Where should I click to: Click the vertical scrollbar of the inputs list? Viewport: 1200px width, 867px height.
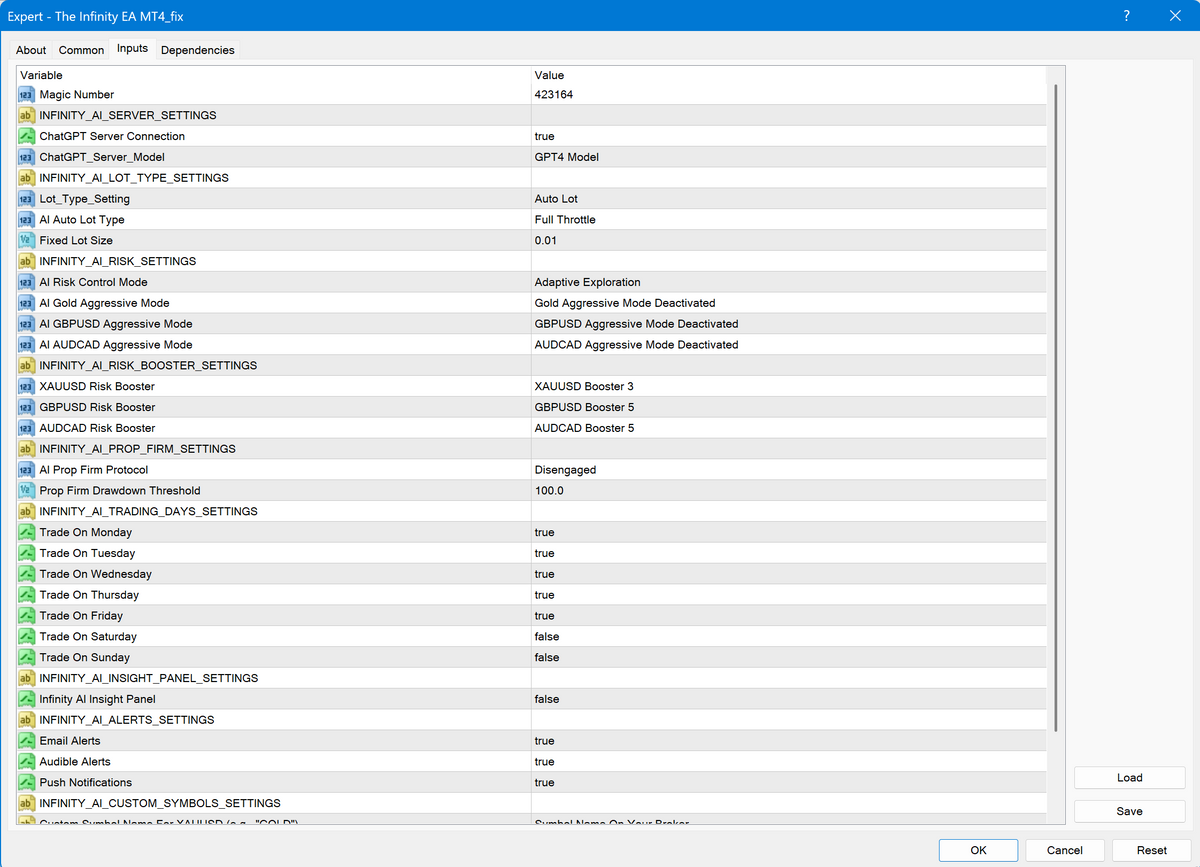(1055, 400)
